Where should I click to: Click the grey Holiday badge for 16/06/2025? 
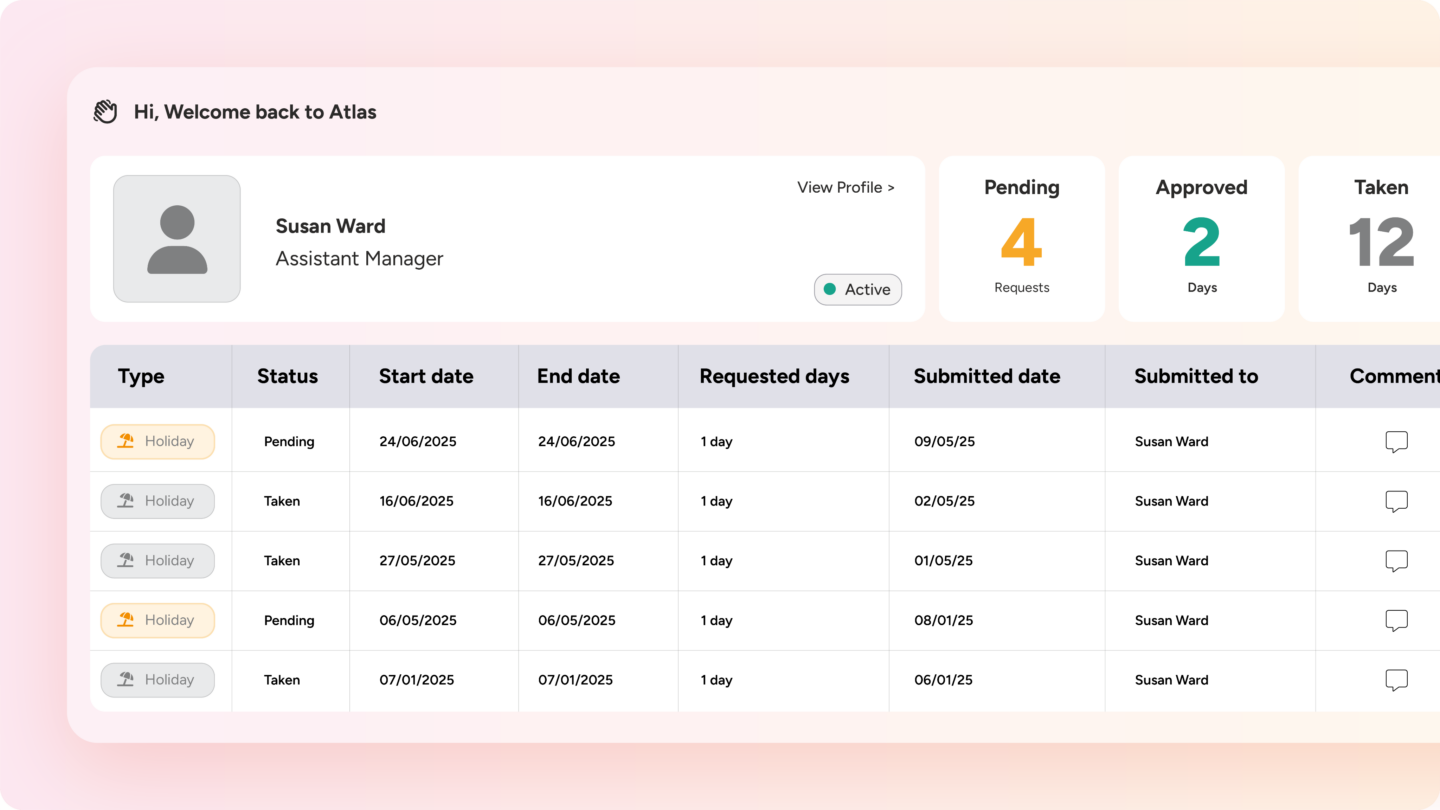pos(158,501)
